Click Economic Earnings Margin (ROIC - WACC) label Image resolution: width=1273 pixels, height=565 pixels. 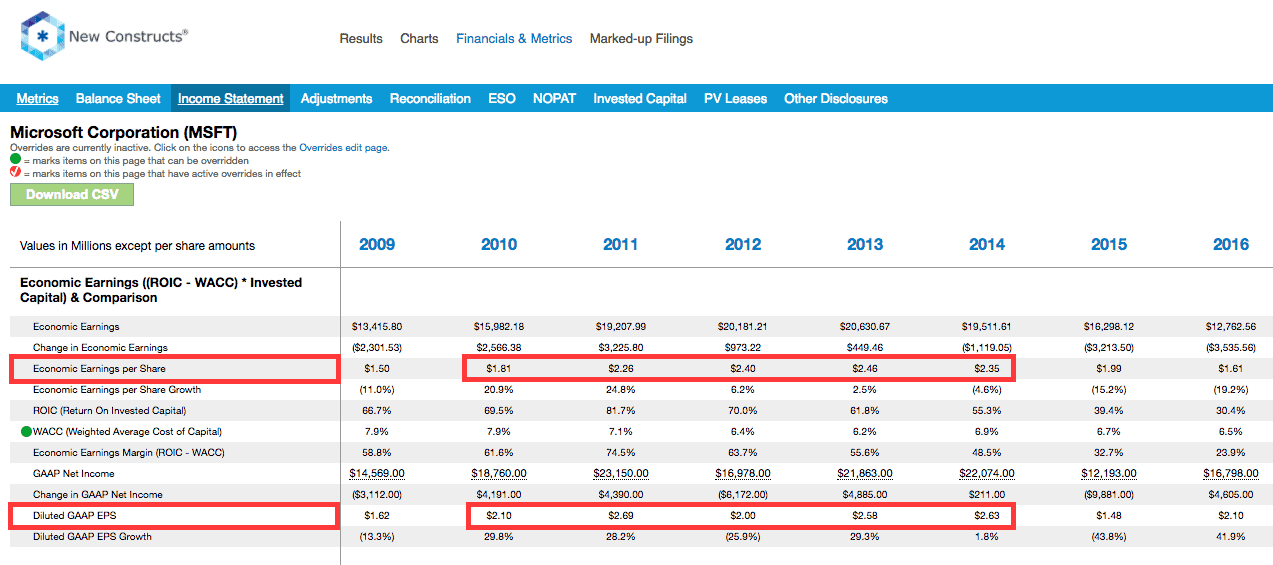pyautogui.click(x=129, y=453)
